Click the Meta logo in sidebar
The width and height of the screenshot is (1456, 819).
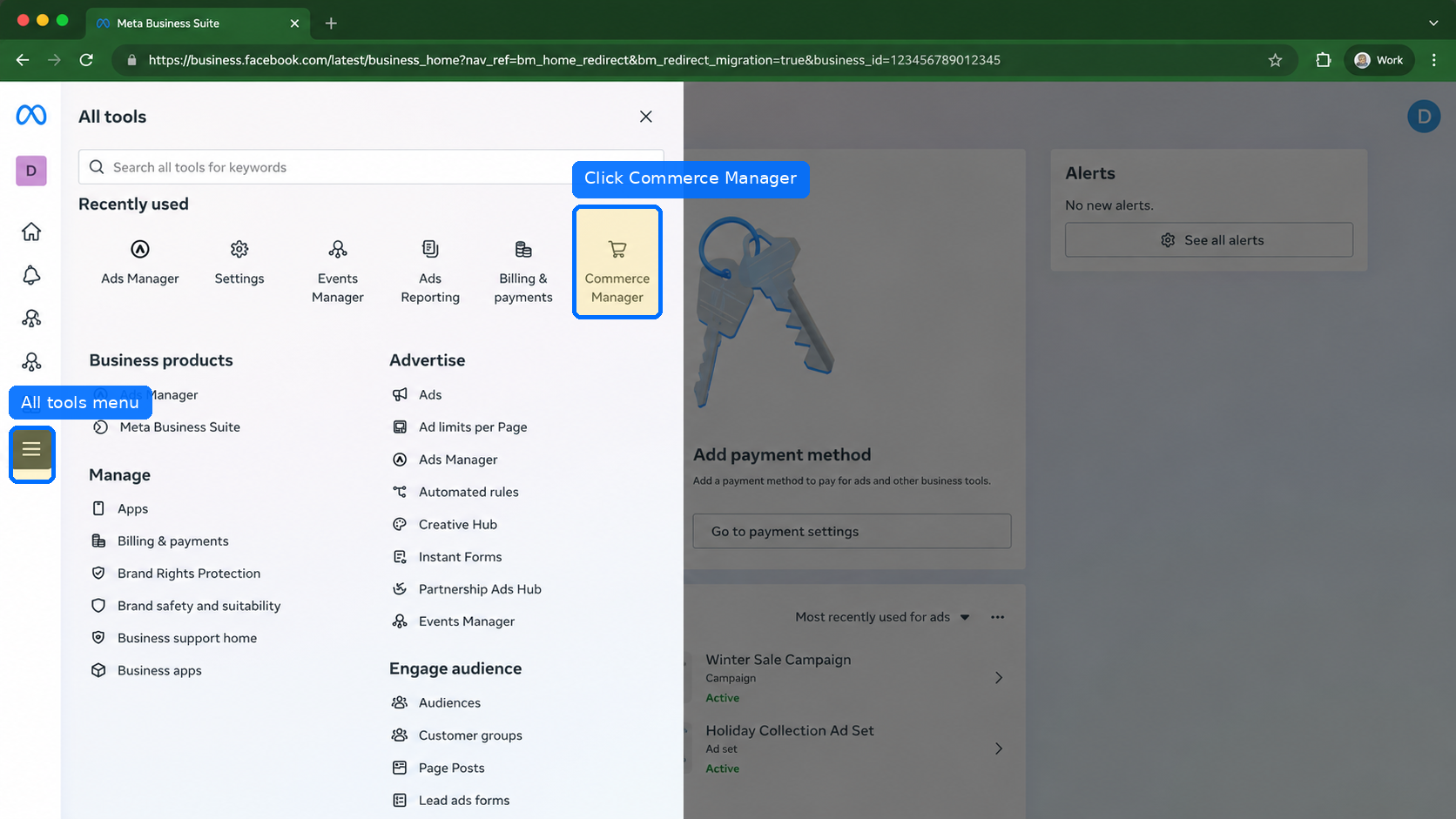point(31,115)
